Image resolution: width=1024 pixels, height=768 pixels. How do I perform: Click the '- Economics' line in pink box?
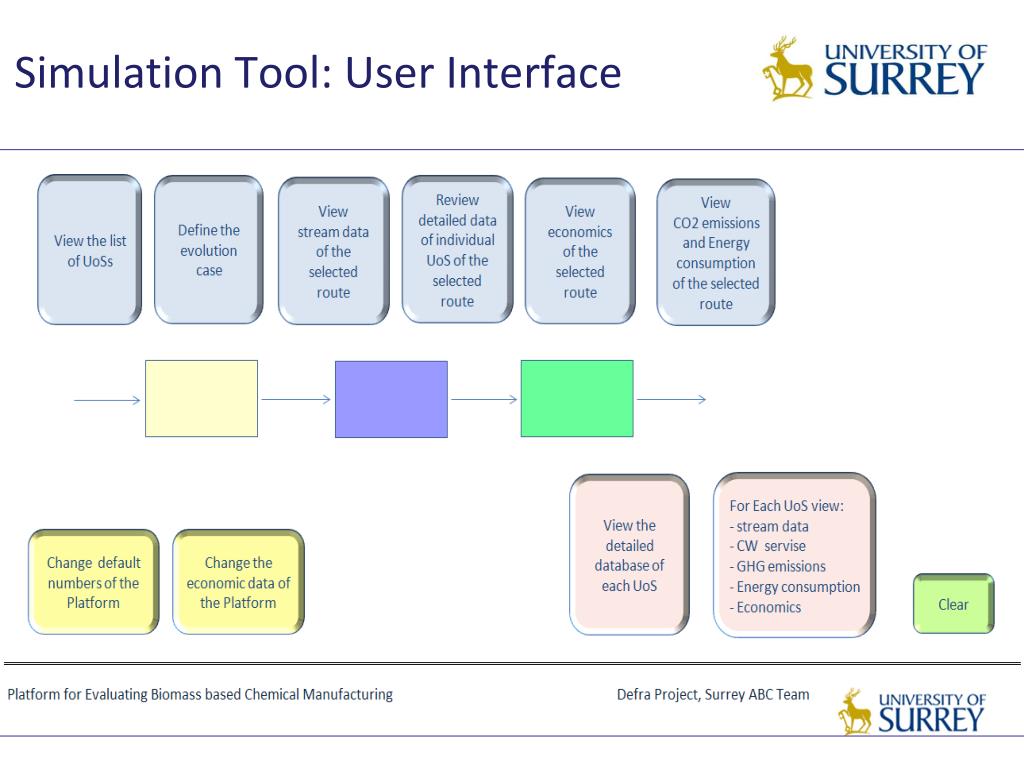tap(765, 607)
